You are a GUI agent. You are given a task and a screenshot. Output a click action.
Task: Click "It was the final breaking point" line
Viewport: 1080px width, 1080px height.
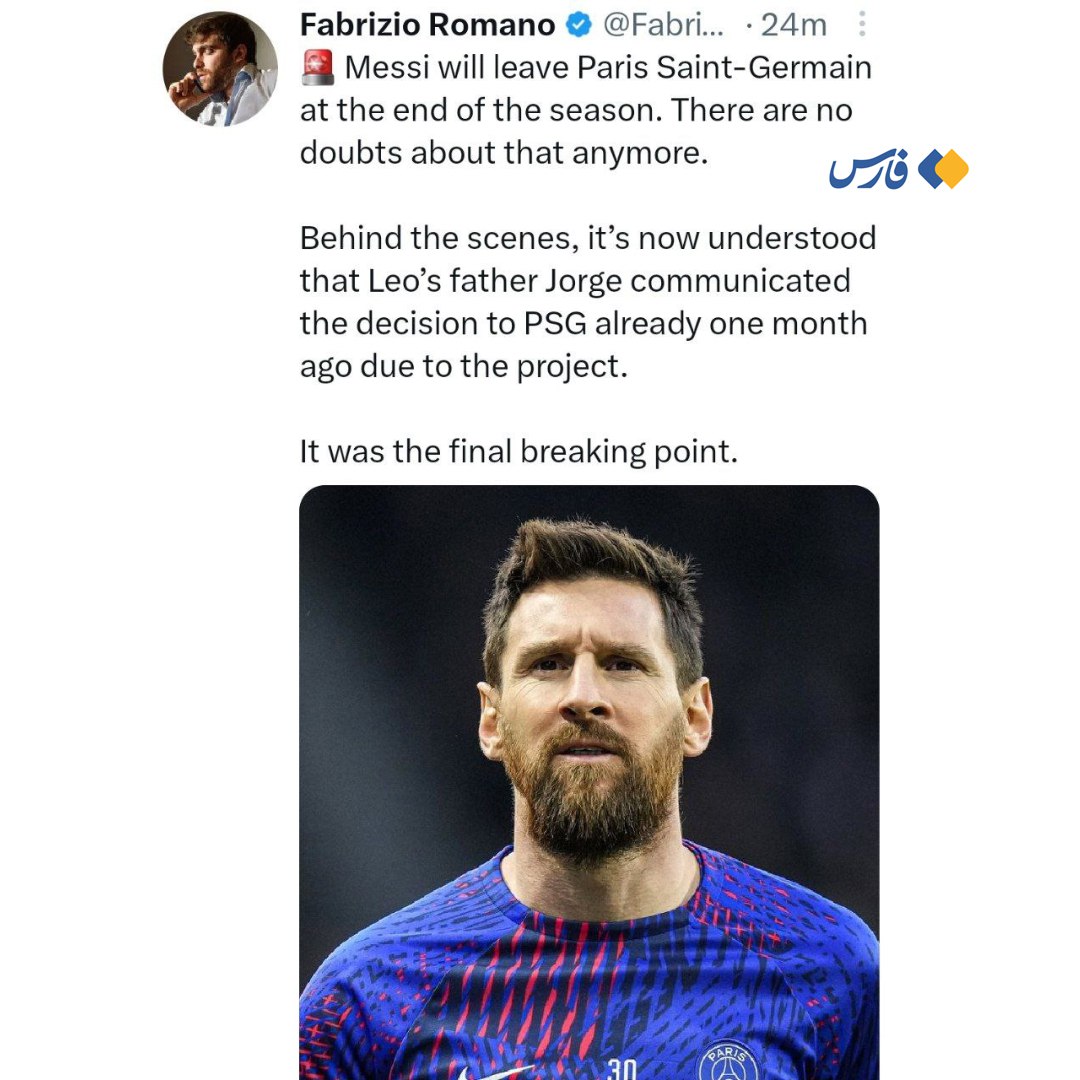tap(518, 452)
